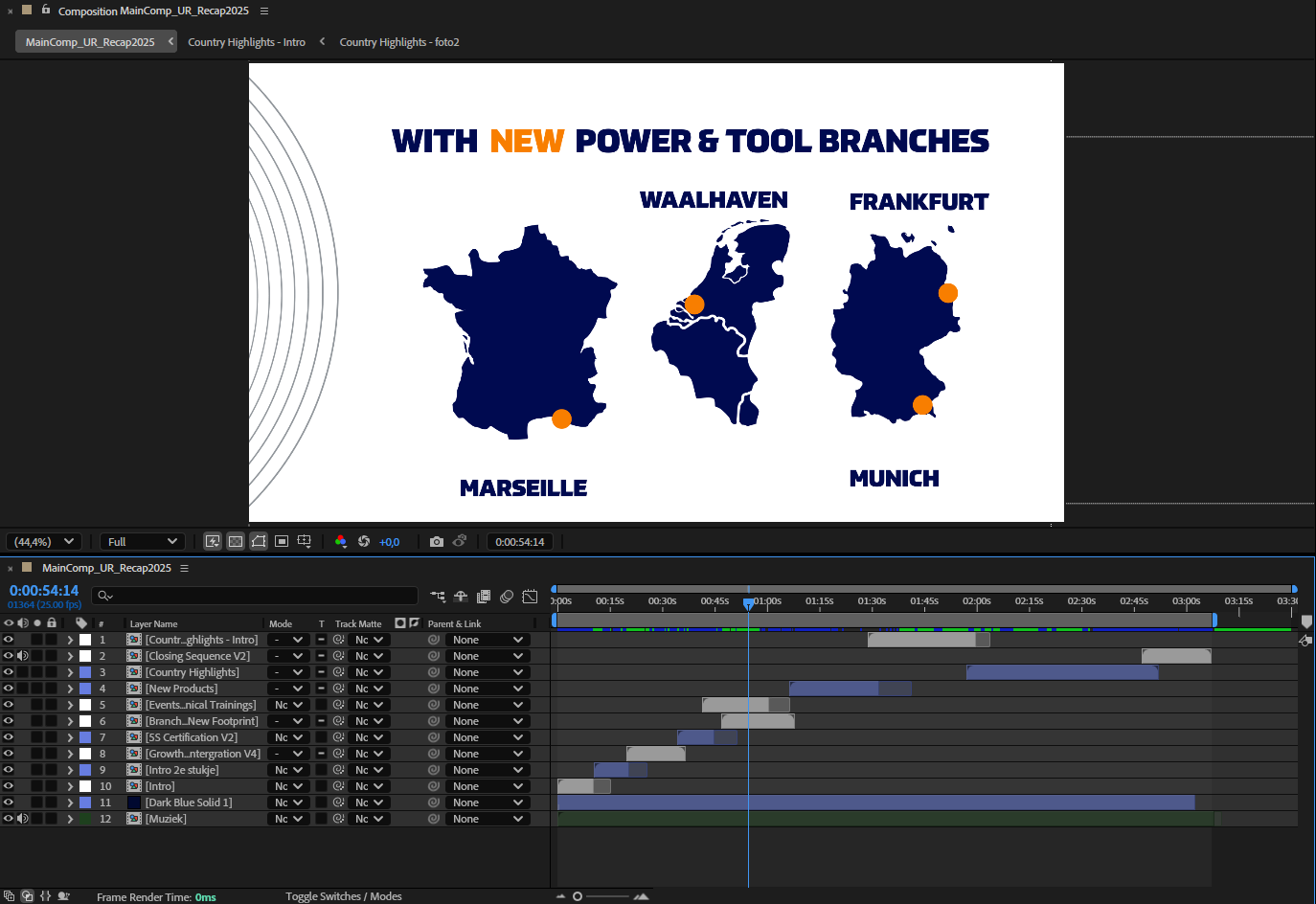Image resolution: width=1316 pixels, height=904 pixels.
Task: Open the composition mini-flowchart
Action: [x=438, y=597]
